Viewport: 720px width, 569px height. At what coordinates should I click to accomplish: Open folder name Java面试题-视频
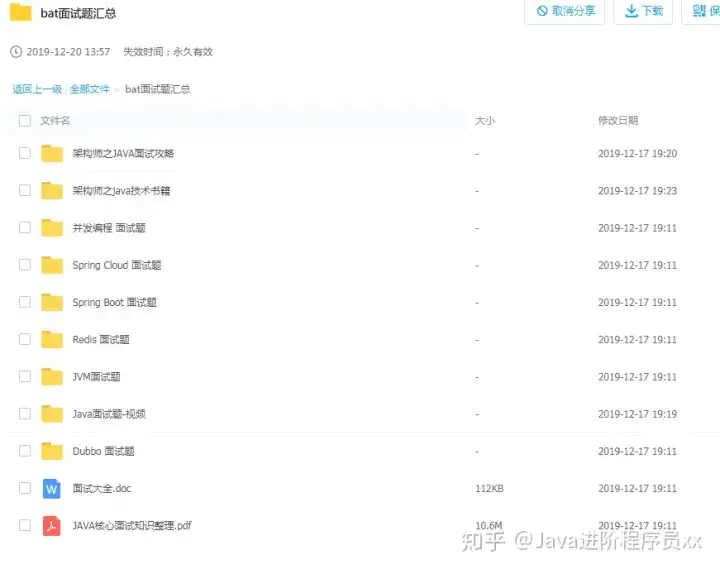109,414
